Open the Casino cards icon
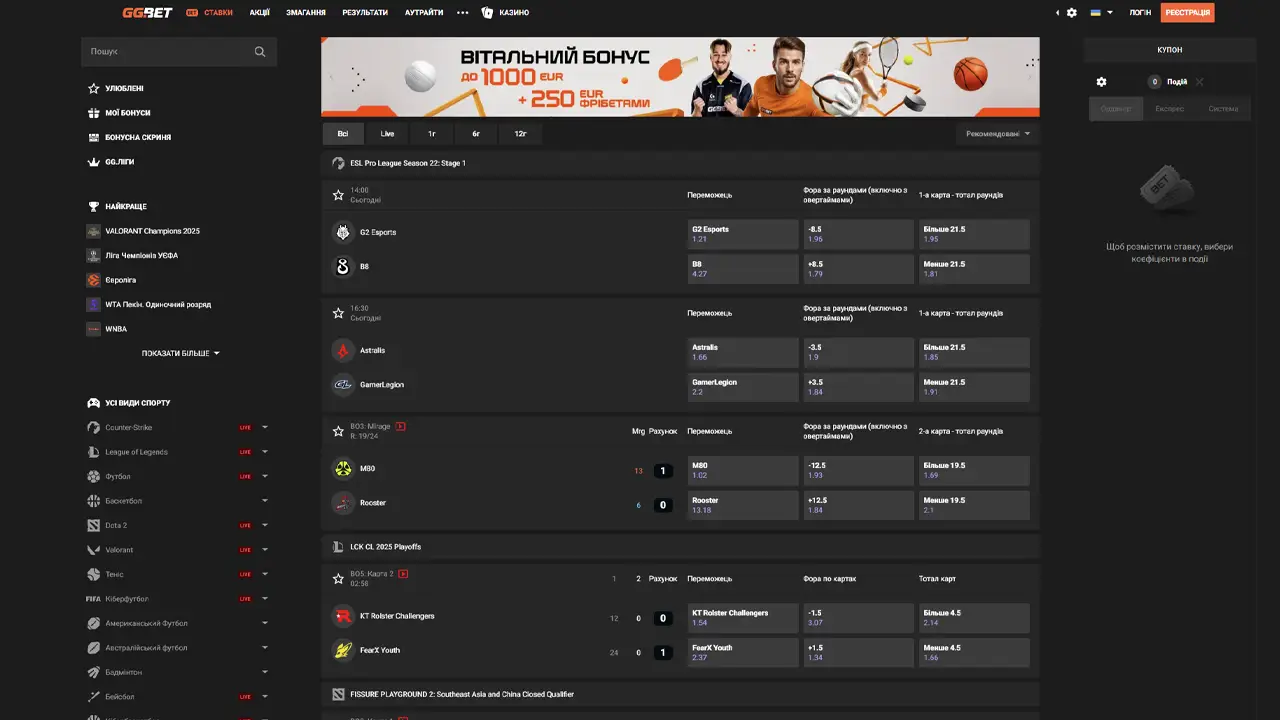The image size is (1280, 720). 488,13
